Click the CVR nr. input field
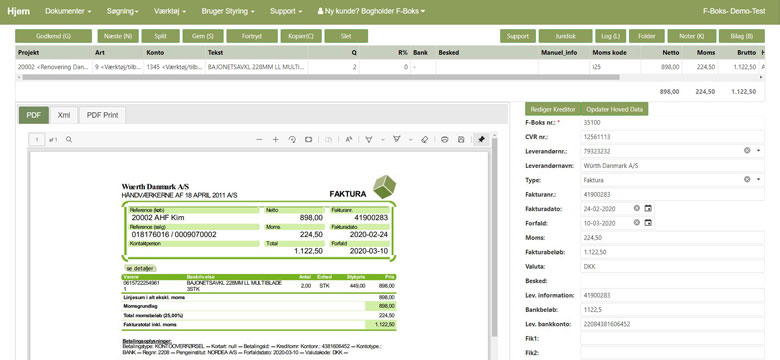 coord(672,136)
